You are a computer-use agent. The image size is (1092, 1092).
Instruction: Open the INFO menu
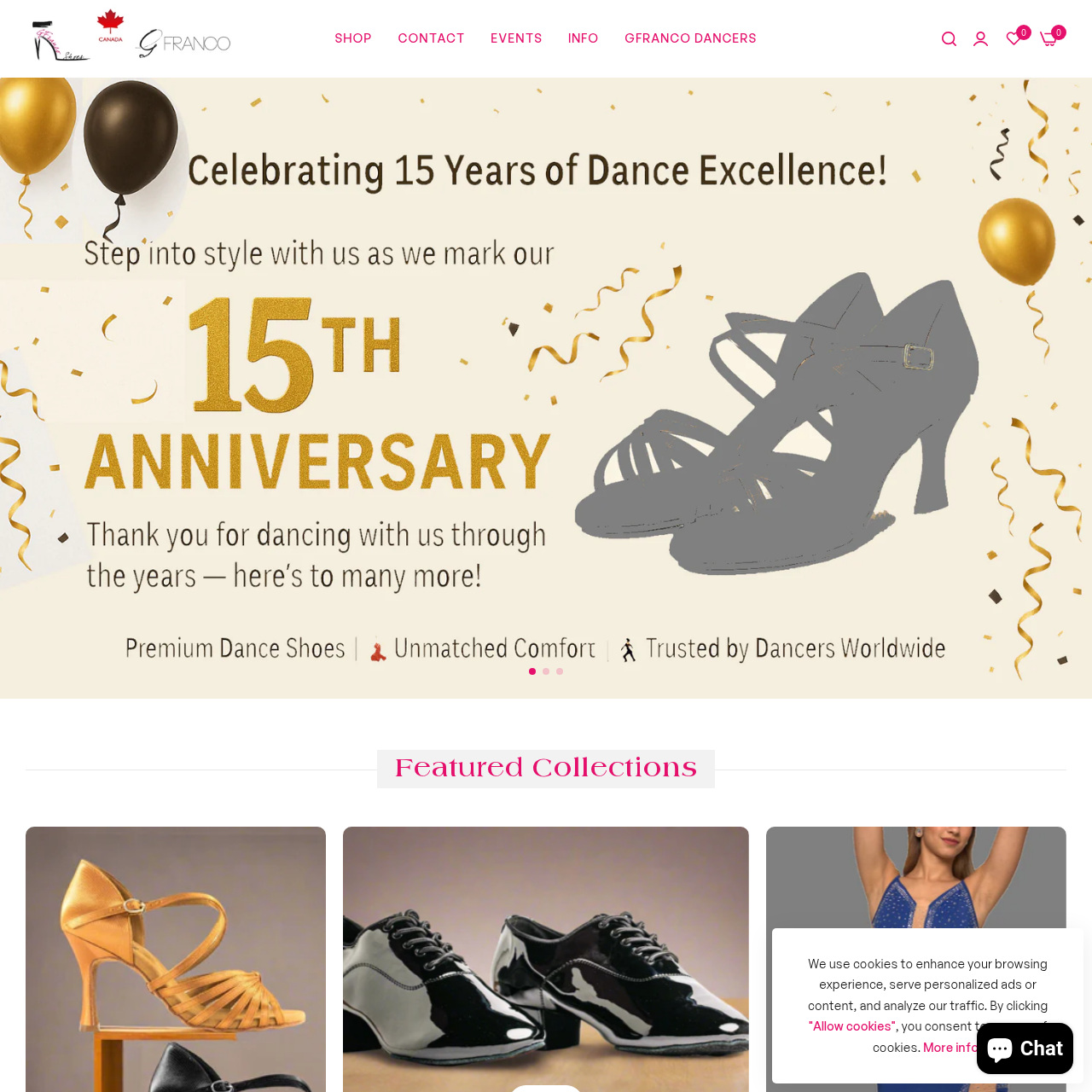[584, 38]
